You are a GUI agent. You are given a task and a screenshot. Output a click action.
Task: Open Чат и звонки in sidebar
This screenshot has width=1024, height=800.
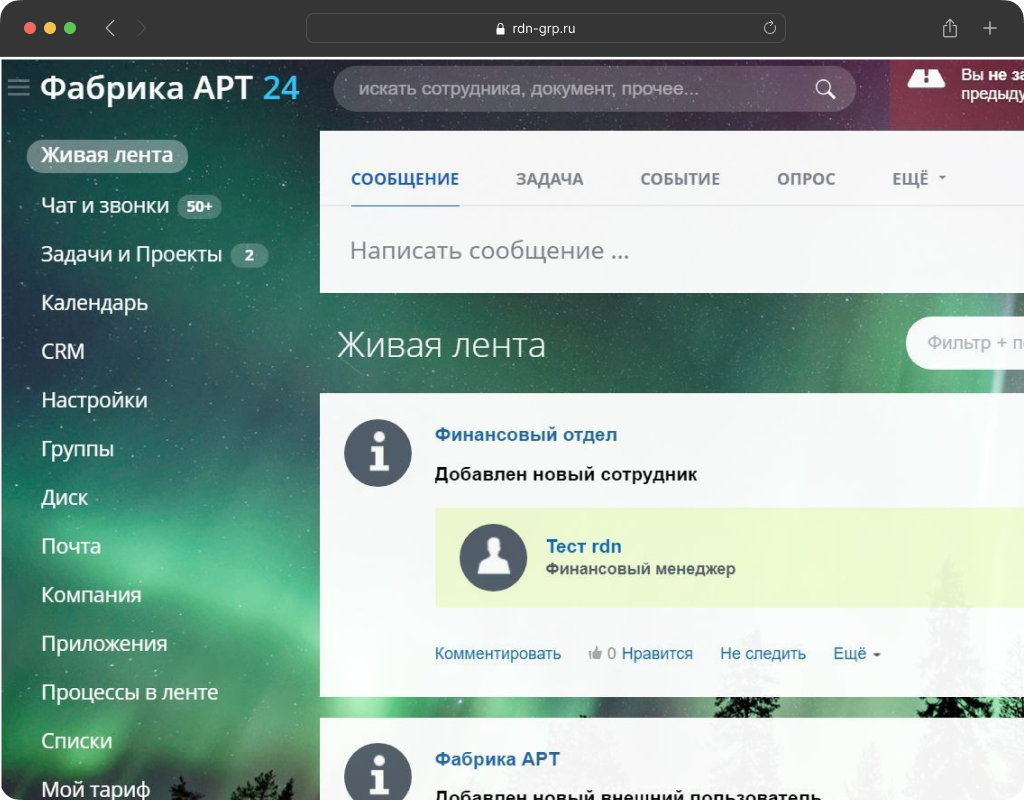pos(105,206)
